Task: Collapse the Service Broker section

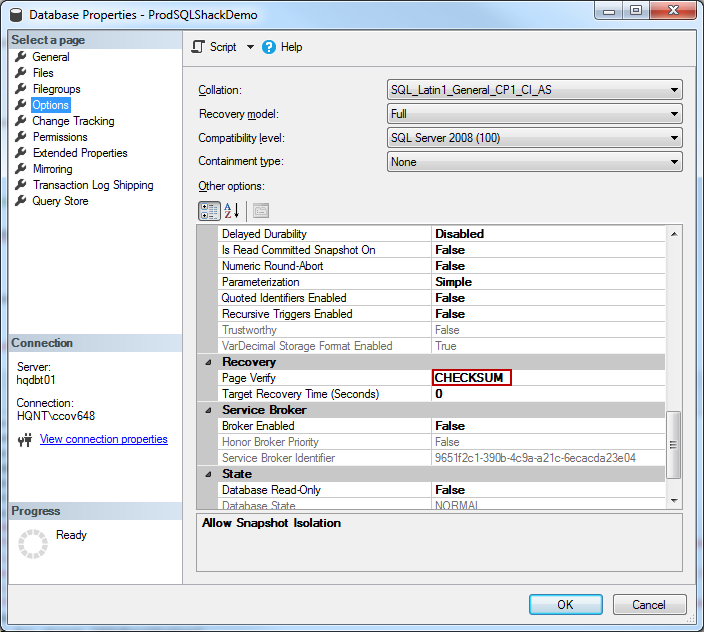Action: coord(209,410)
